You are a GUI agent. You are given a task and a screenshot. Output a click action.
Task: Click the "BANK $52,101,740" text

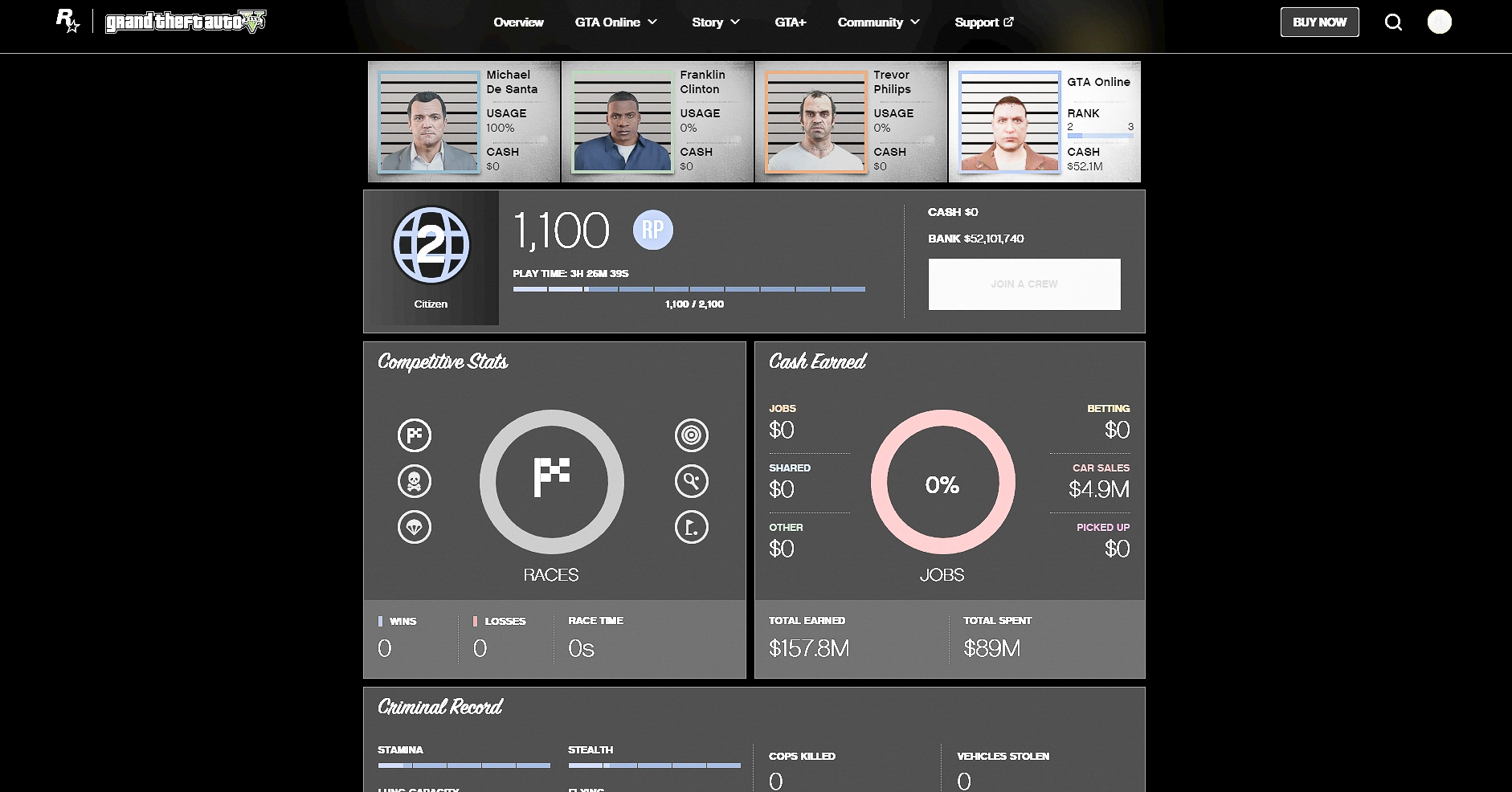pyautogui.click(x=976, y=239)
